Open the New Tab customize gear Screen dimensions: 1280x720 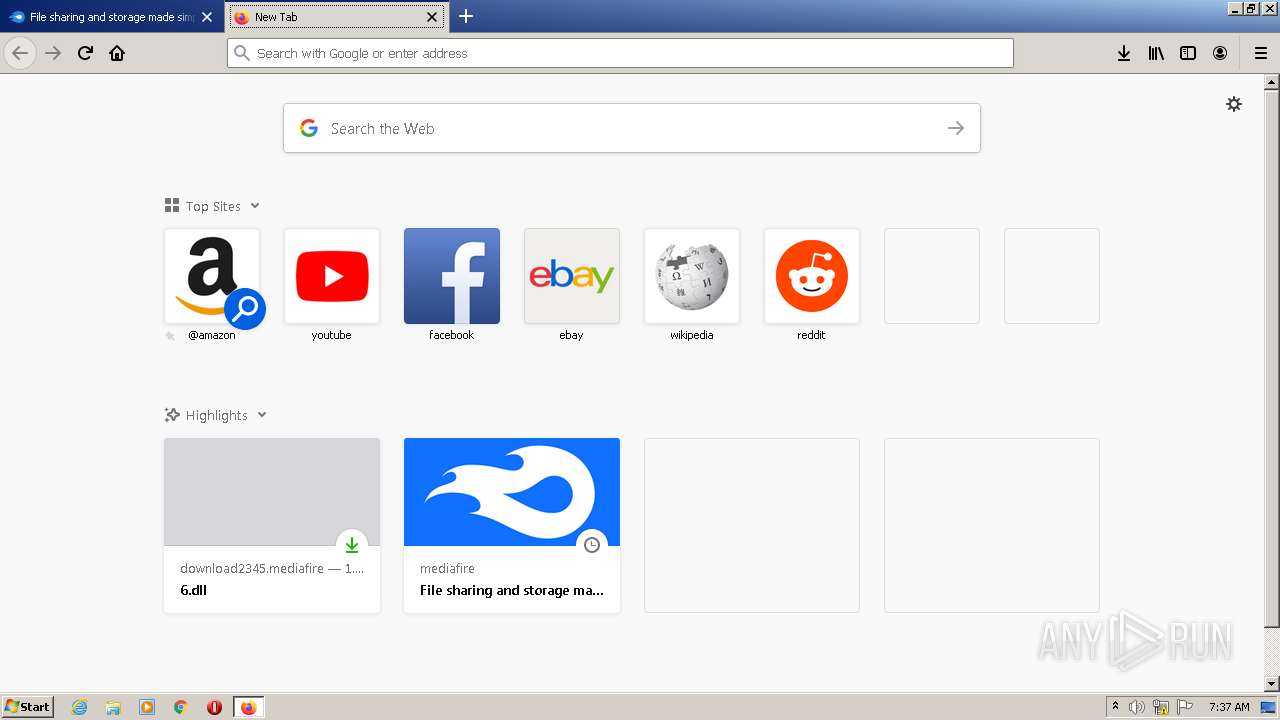pos(1234,104)
